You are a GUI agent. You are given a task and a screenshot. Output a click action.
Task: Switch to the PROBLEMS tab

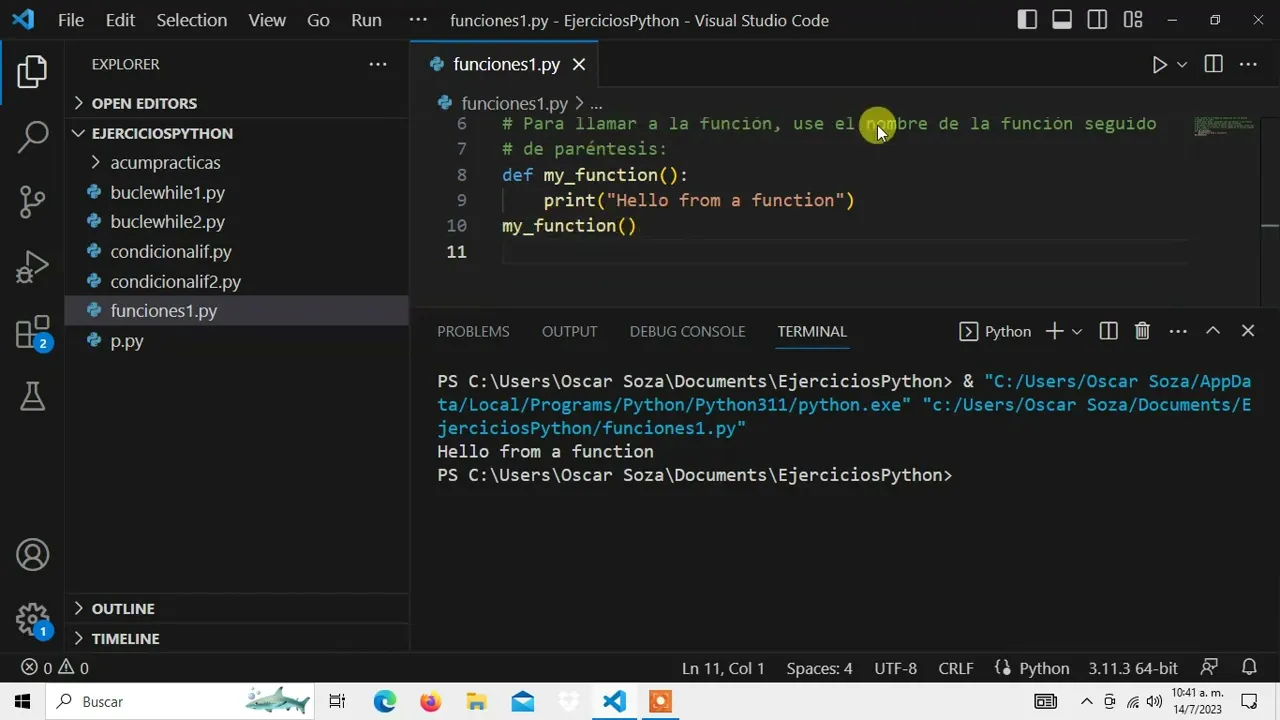pos(473,331)
